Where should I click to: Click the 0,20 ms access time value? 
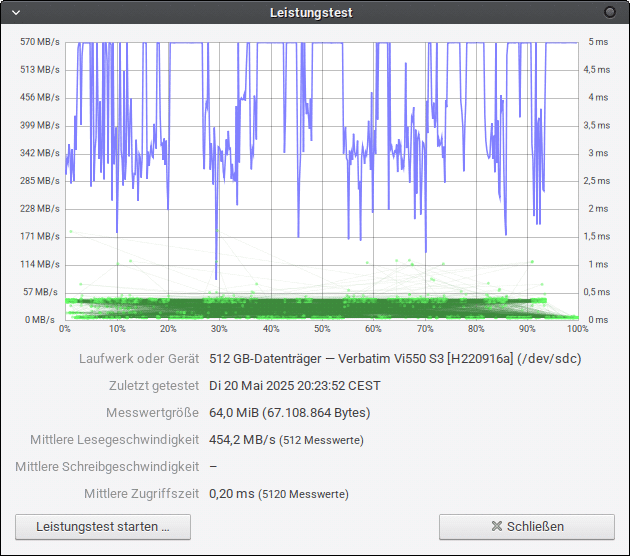[232, 493]
